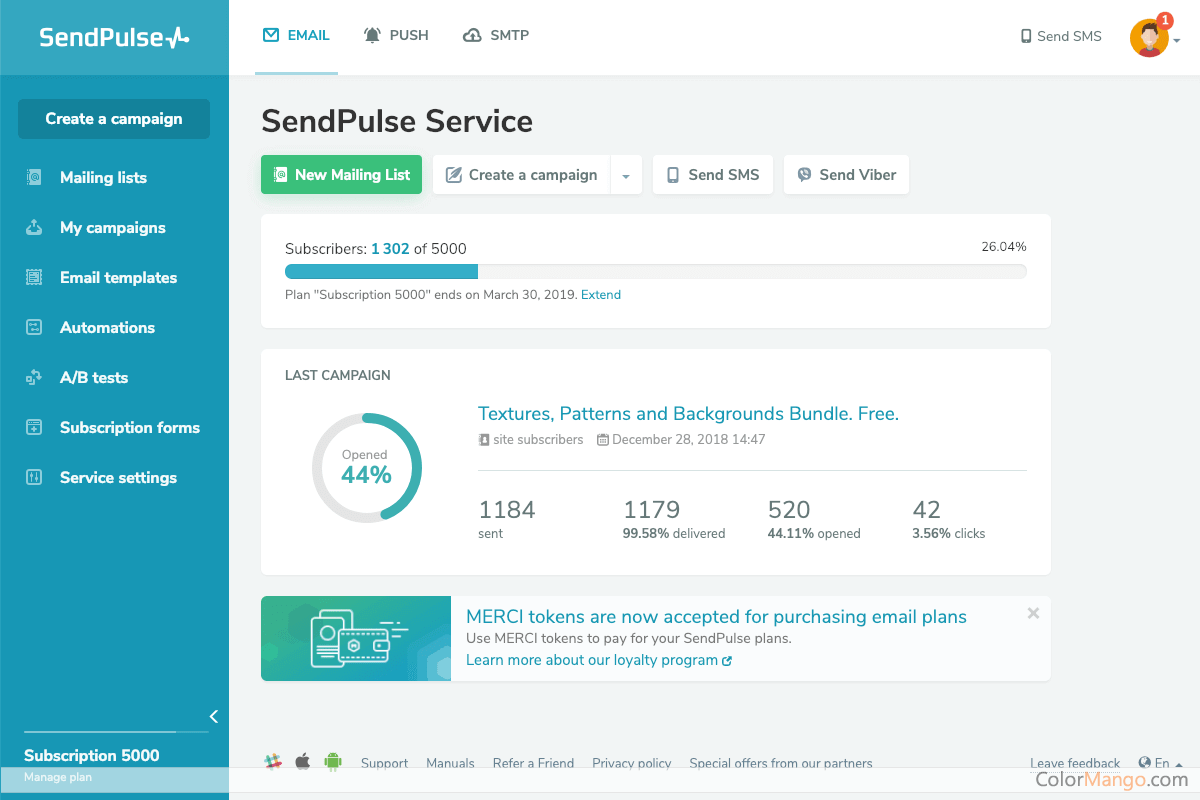Dismiss the MERCI tokens banner

click(x=1033, y=613)
